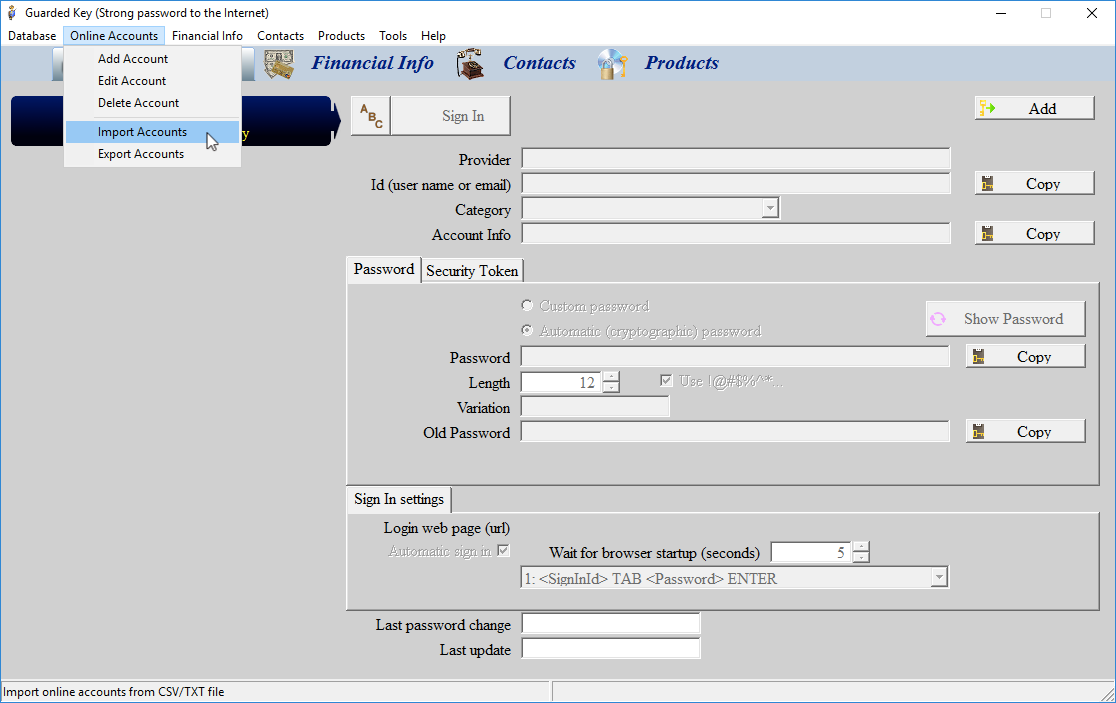This screenshot has height=703, width=1116.
Task: Open the Contacts menu
Action: pyautogui.click(x=280, y=36)
